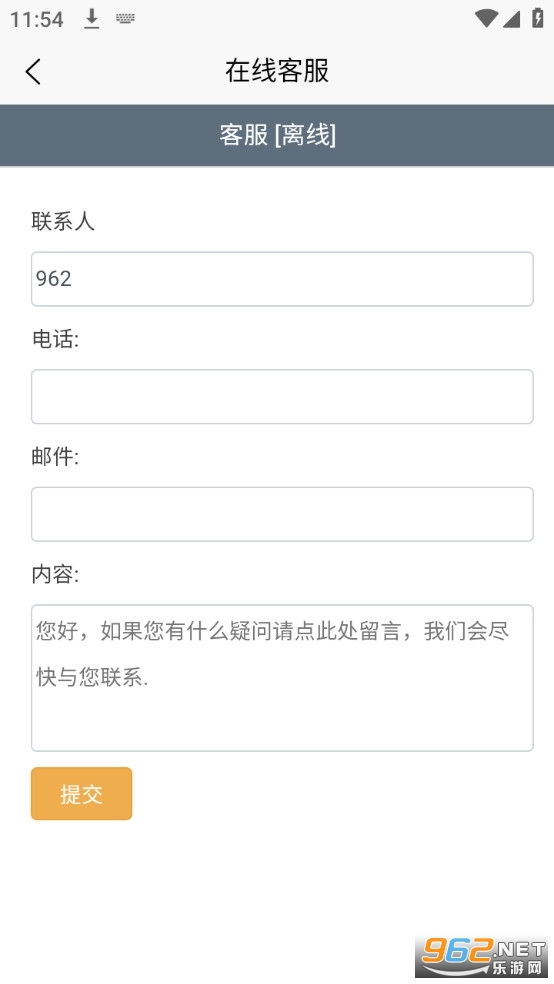Tap placeholder text 您好，如果您有什么疑问
Viewport: 554px width, 984px height.
pos(154,631)
